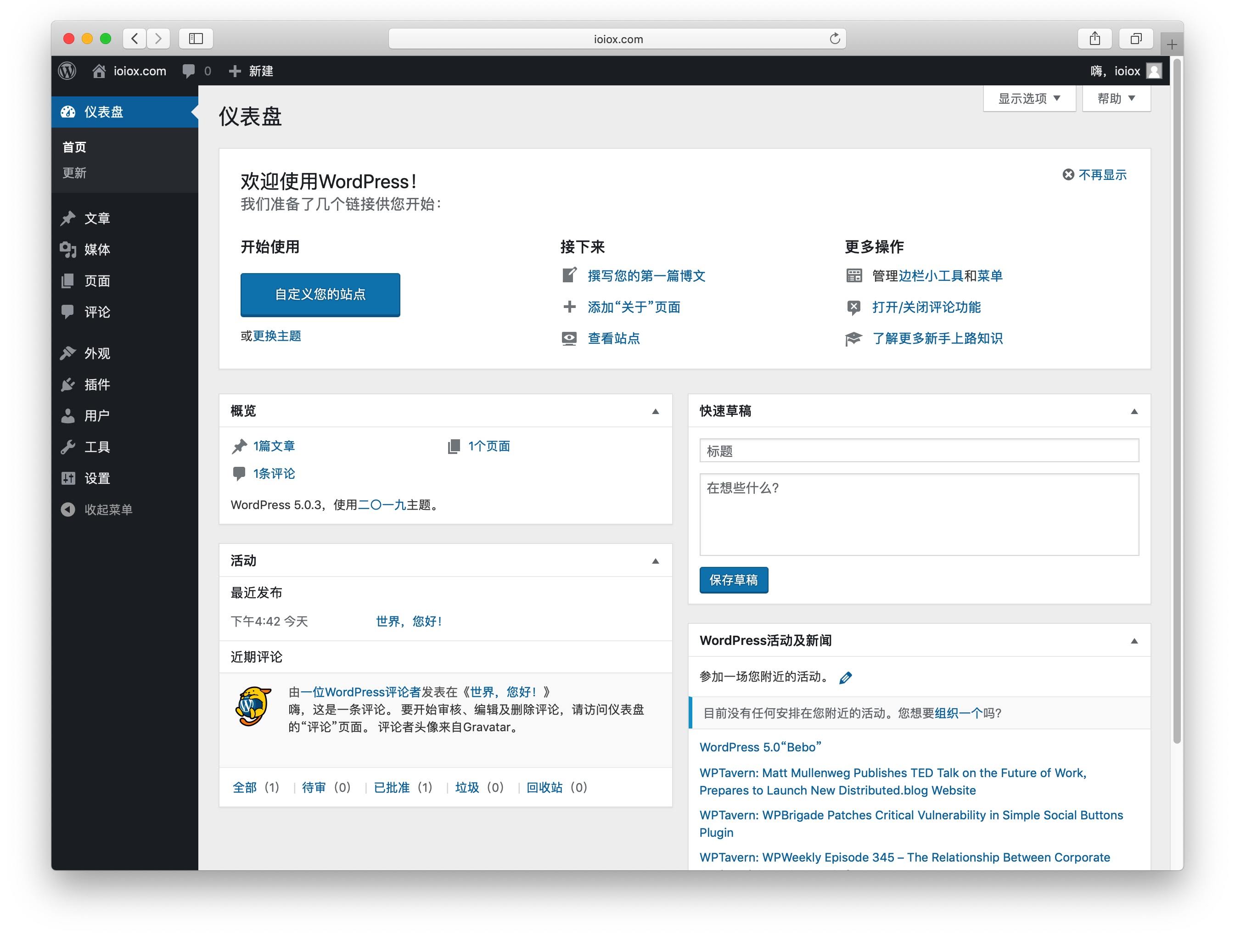1235x952 pixels.
Task: Collapse the 快速草稿 widget with its arrow
Action: [1134, 412]
